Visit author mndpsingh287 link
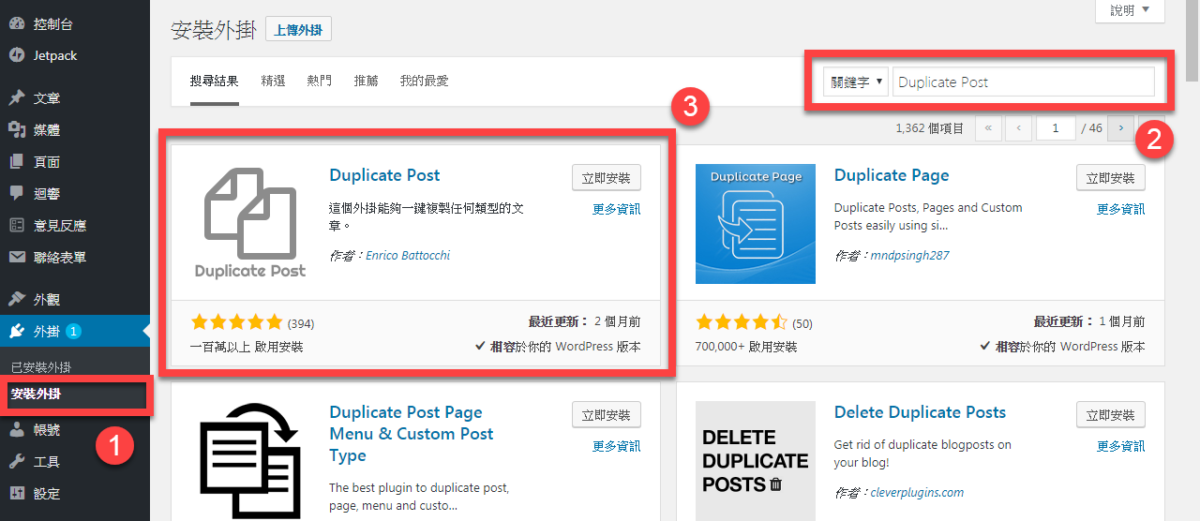The image size is (1200, 521). tap(910, 255)
